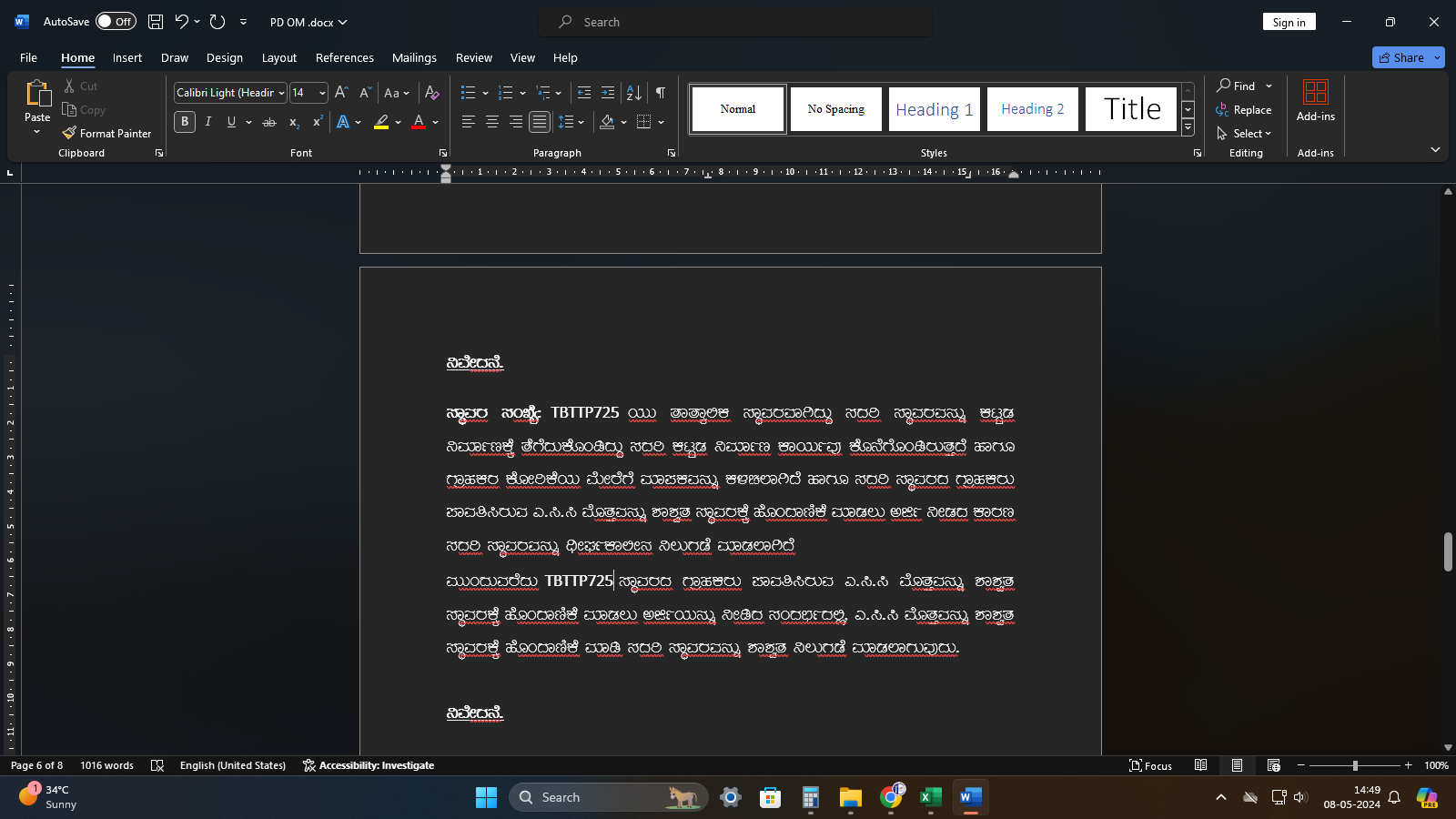
Task: Shrink font size icon
Action: pyautogui.click(x=365, y=93)
